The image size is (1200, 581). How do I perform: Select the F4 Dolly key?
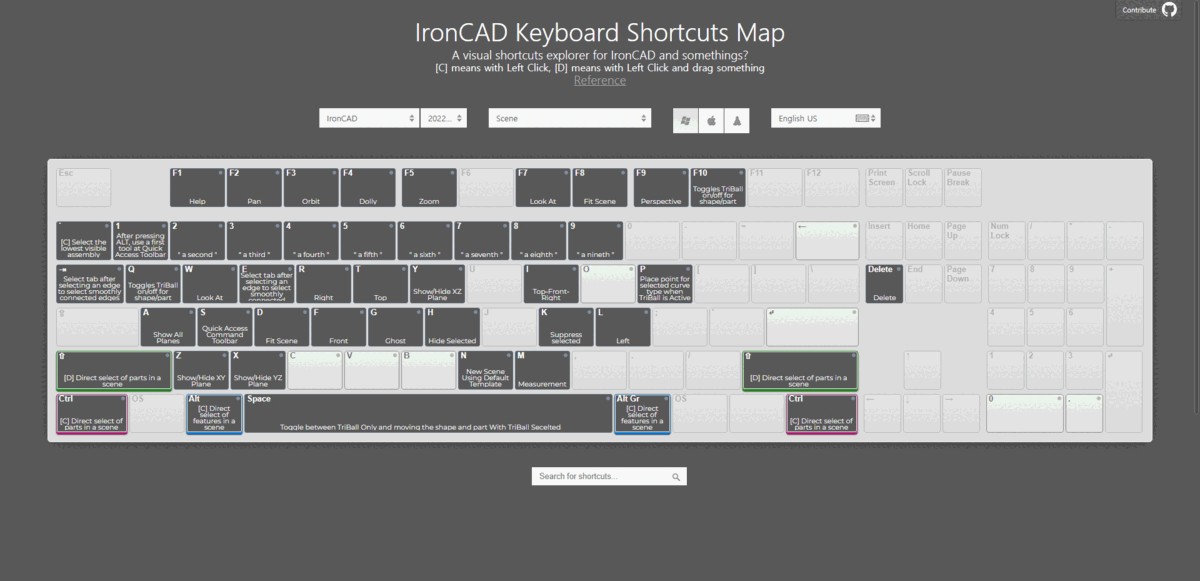(x=368, y=188)
